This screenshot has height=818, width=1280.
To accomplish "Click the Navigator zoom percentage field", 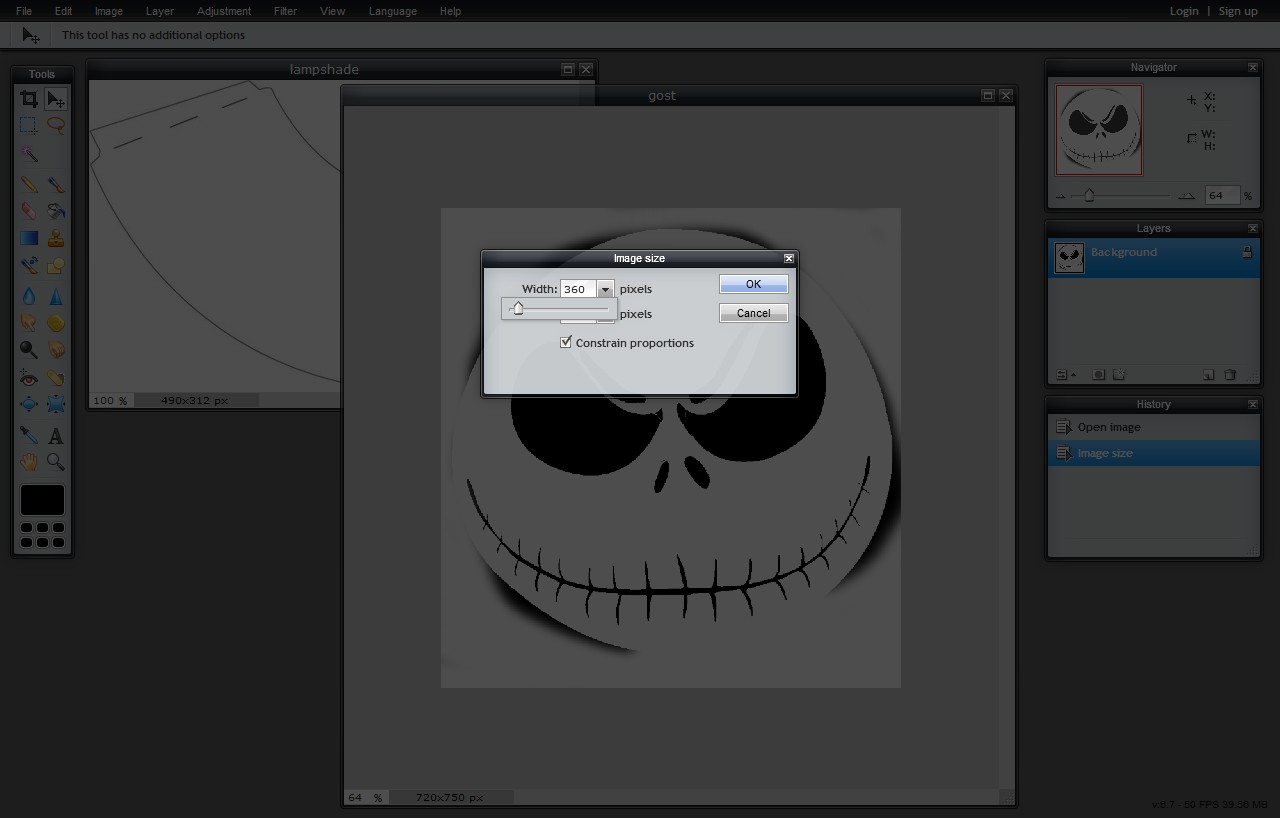I will 1222,196.
